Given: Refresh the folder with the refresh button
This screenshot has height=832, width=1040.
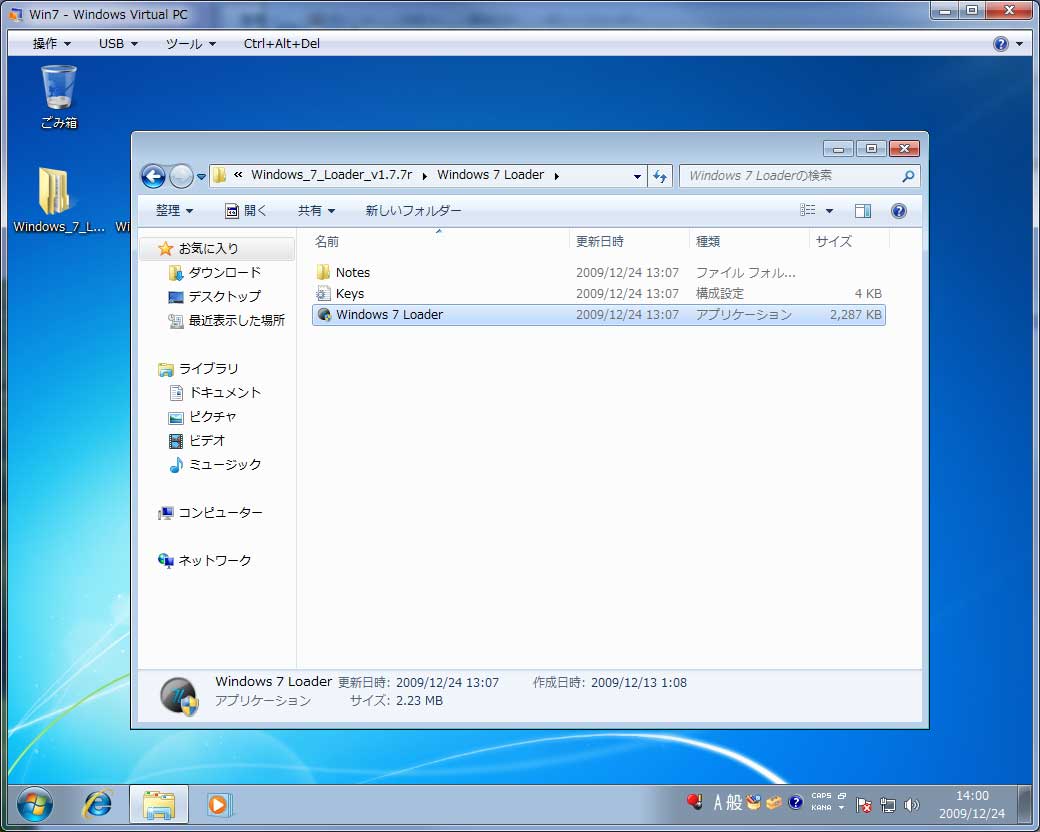Looking at the screenshot, I should point(660,176).
